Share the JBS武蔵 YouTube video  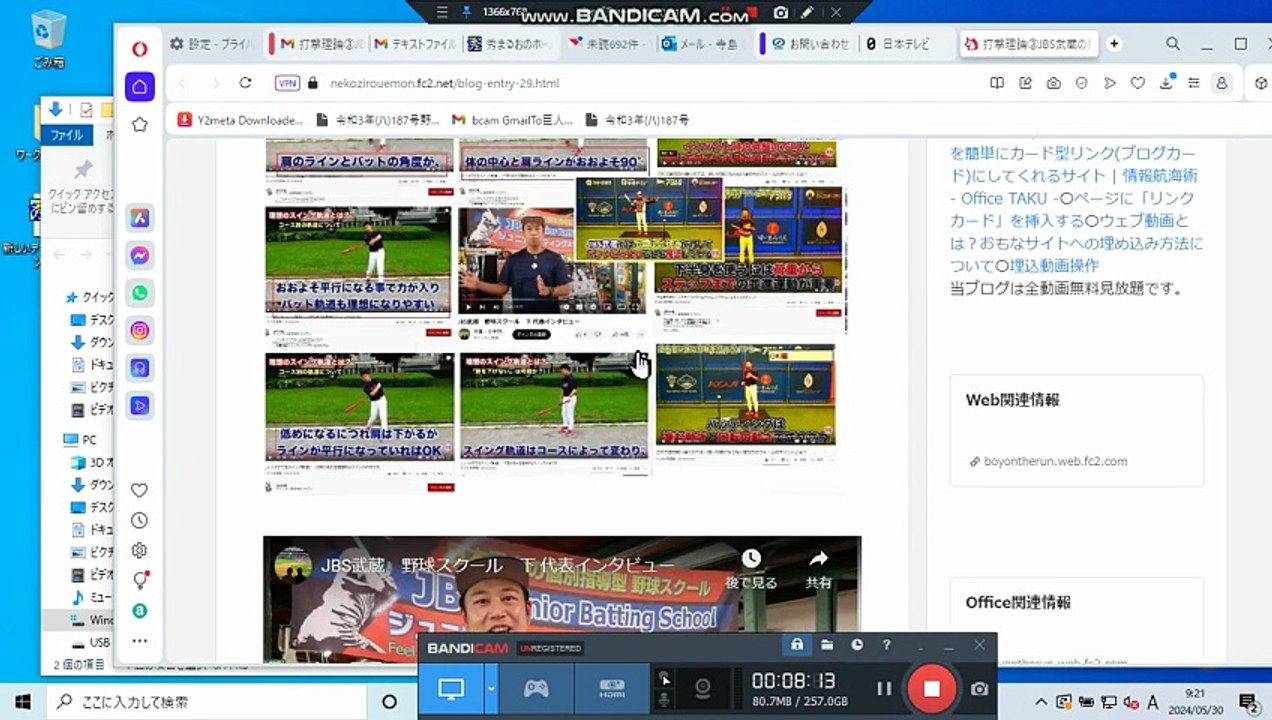pos(819,570)
